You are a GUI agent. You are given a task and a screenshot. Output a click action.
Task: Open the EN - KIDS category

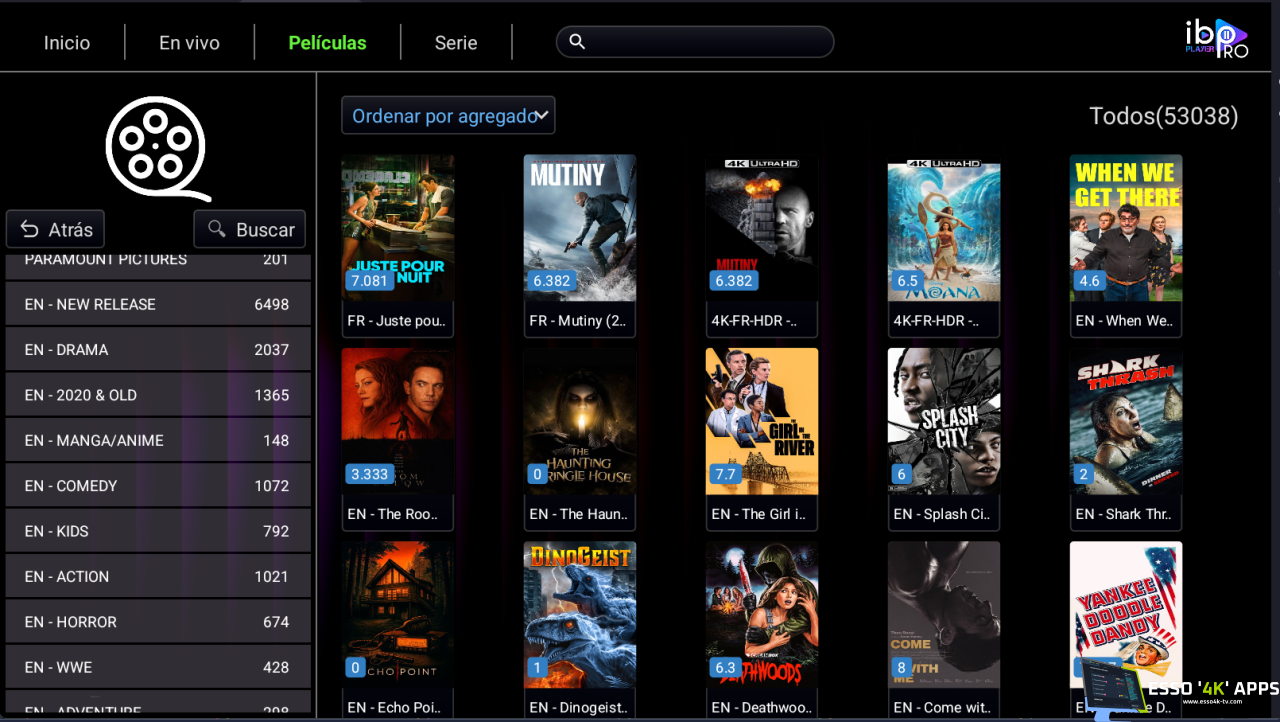[158, 531]
